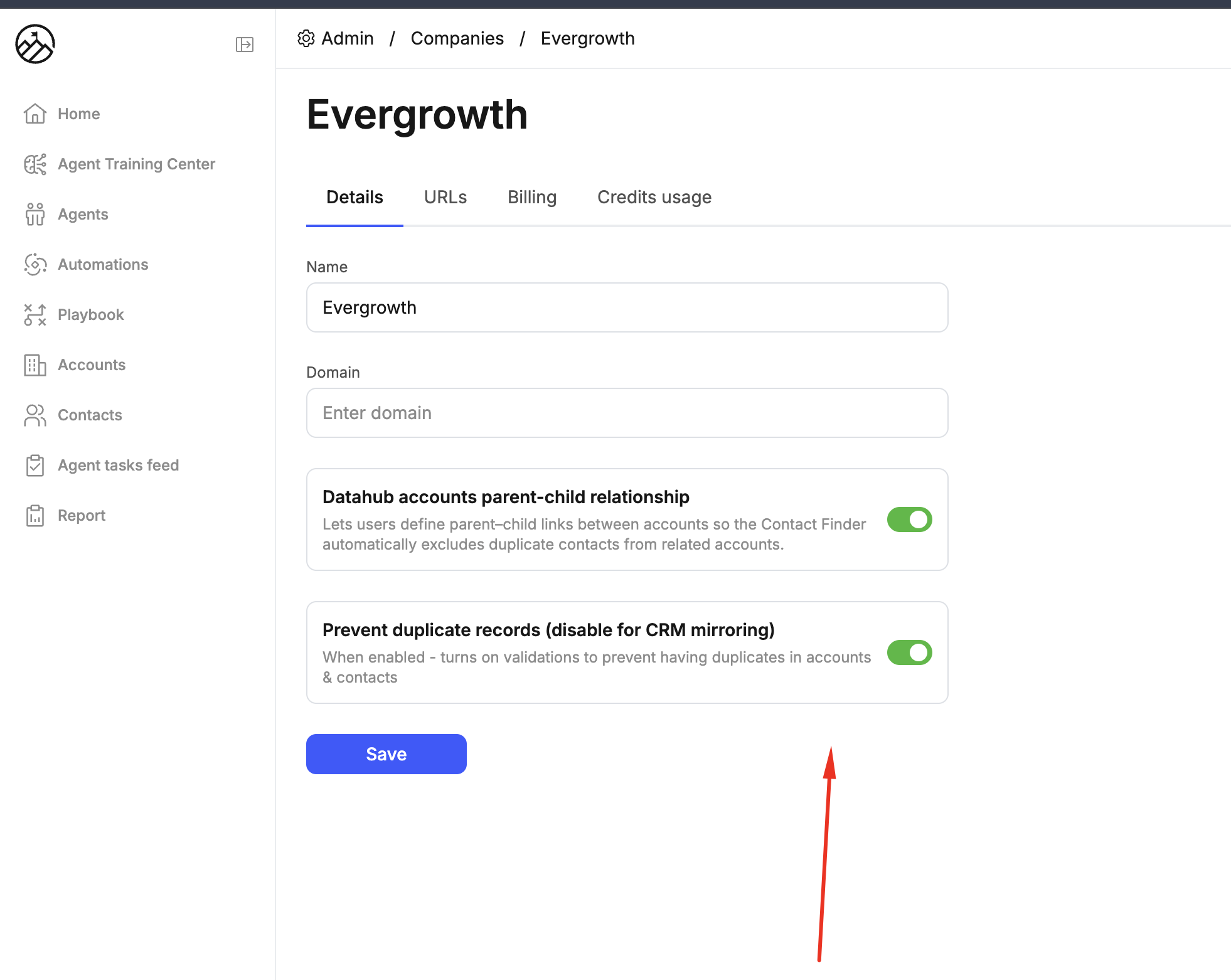
Task: Open Agent Training Center brain icon
Action: (35, 164)
